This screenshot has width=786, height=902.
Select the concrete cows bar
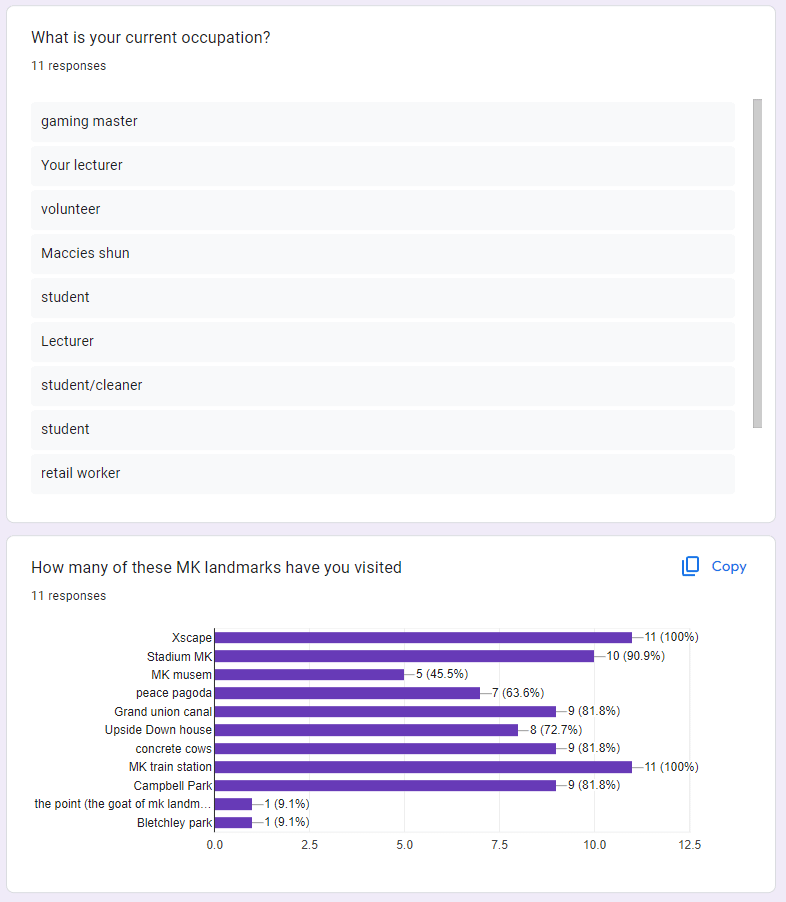[x=385, y=748]
